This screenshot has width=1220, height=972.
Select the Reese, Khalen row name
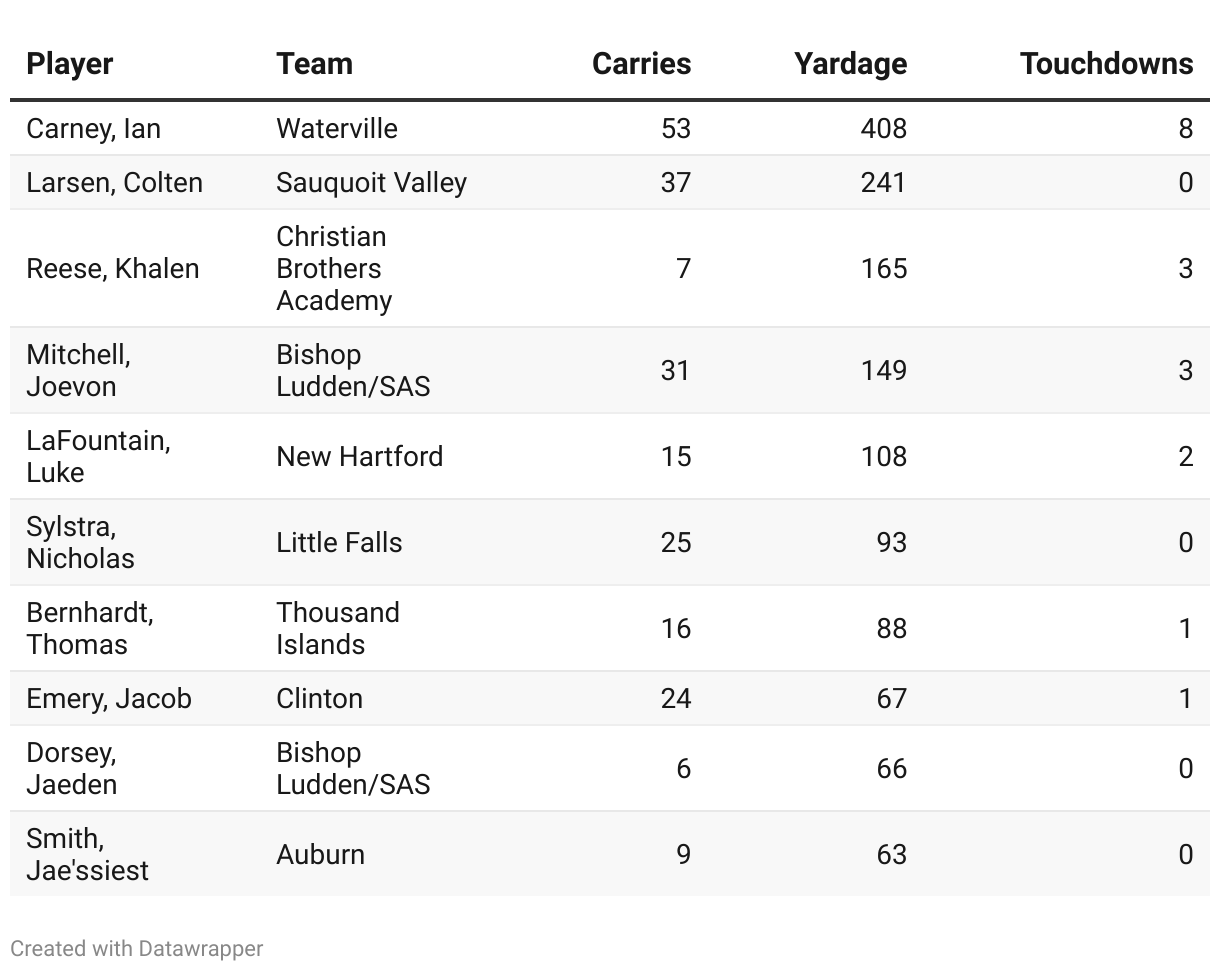[x=113, y=269]
